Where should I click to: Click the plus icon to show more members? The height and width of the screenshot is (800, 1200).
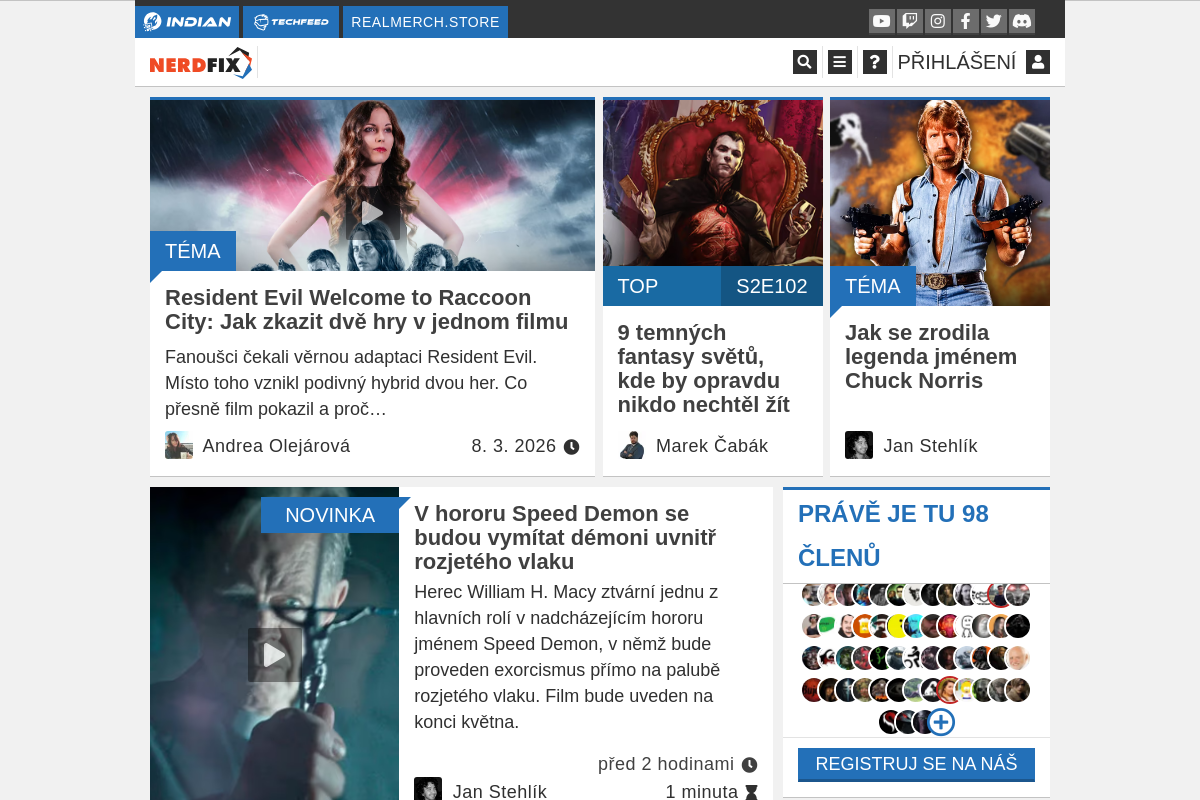pos(941,722)
